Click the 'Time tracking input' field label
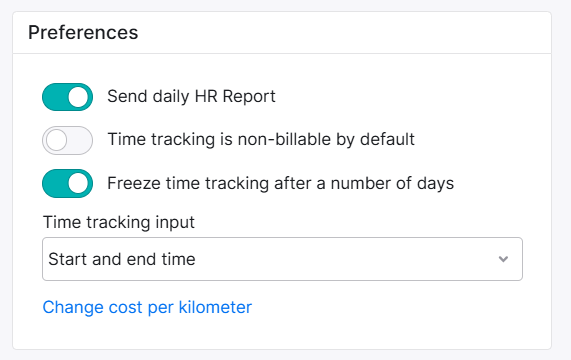Viewport: 571px width, 360px height. pos(119,222)
